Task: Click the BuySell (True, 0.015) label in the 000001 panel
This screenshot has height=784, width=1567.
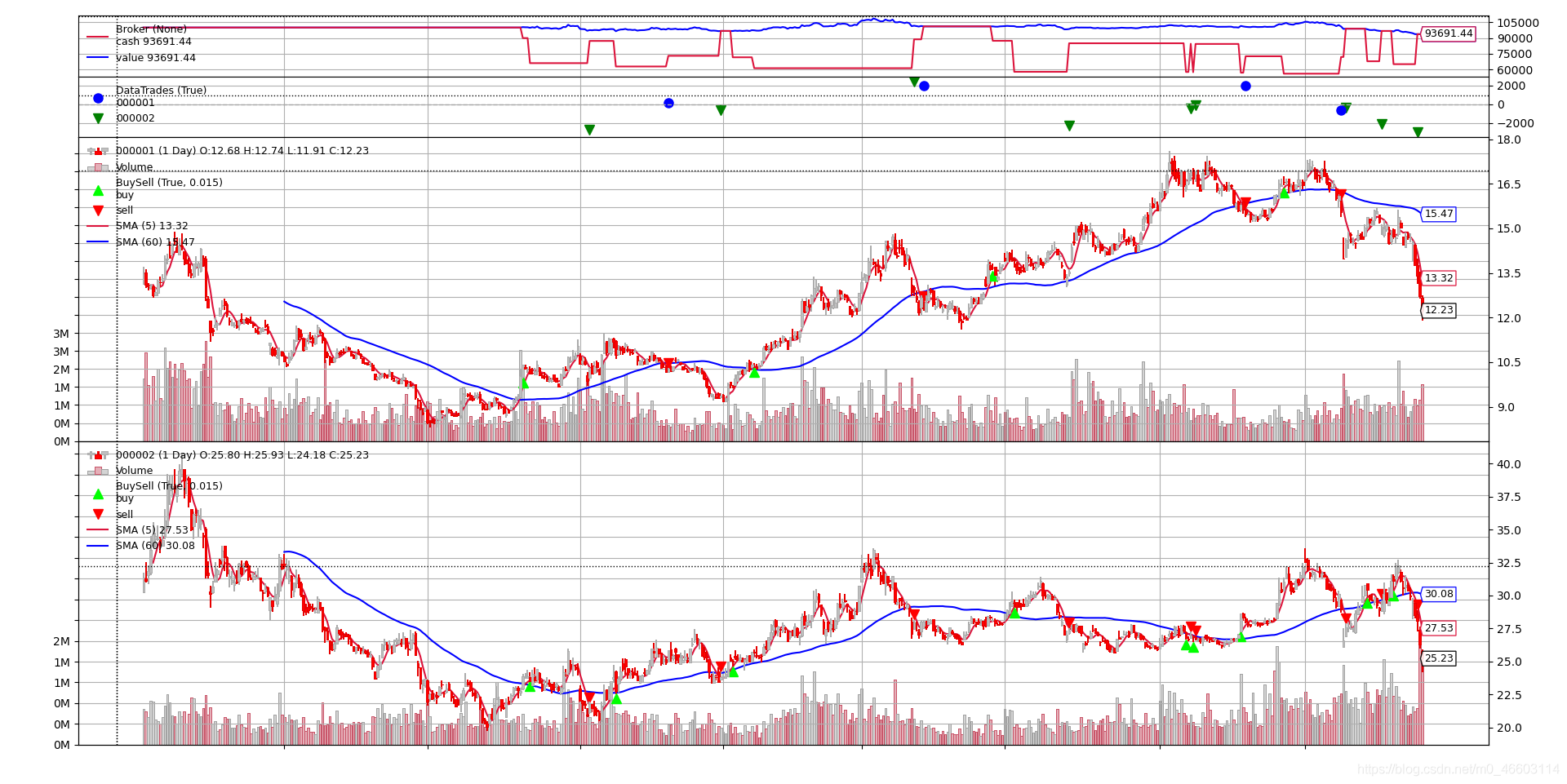Action: pos(169,183)
